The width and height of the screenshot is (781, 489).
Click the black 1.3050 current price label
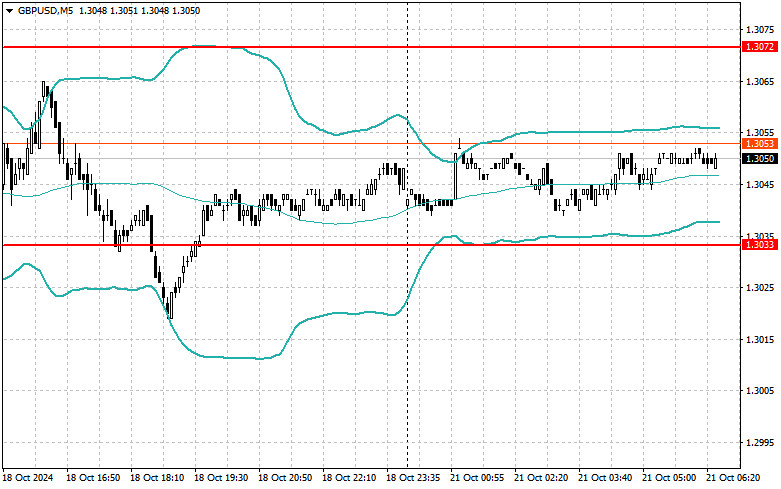(x=760, y=159)
